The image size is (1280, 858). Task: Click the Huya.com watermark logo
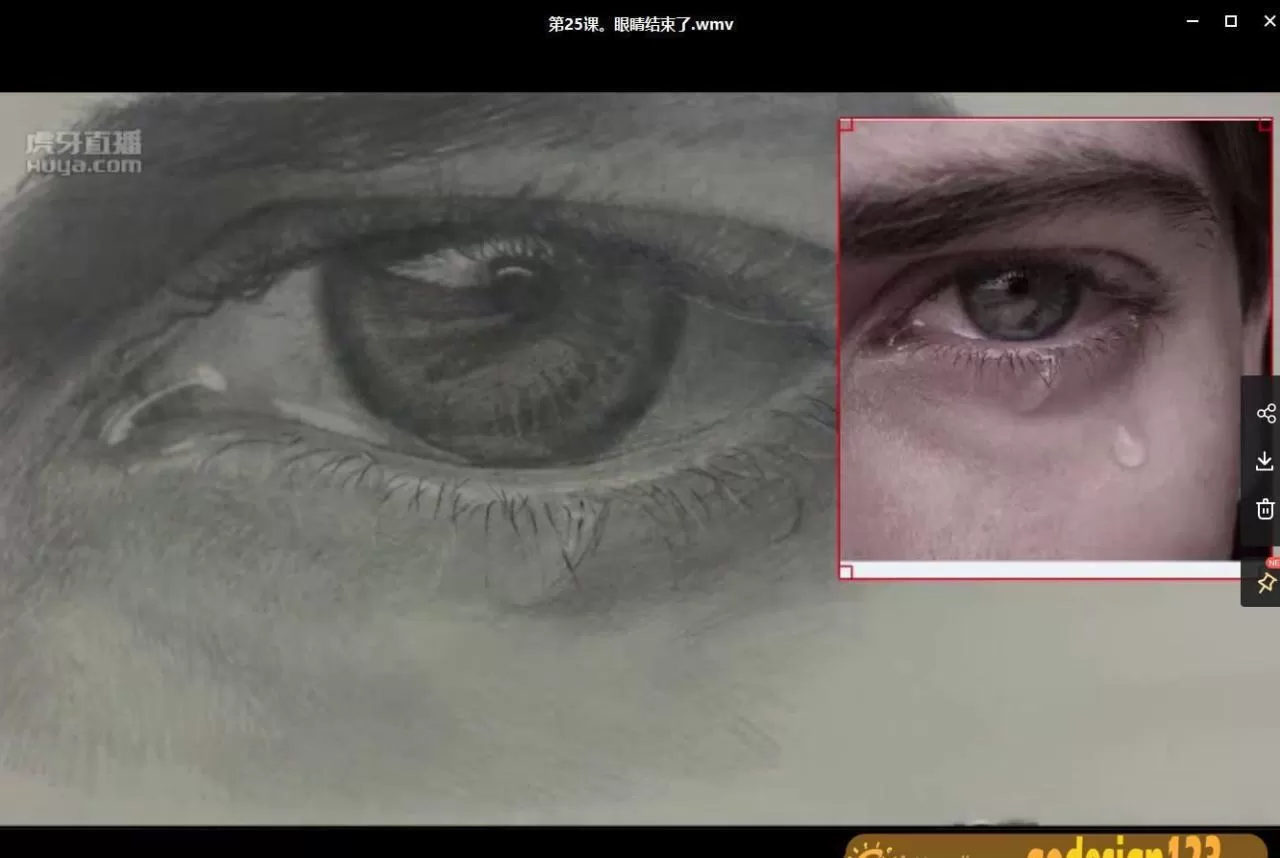click(x=84, y=153)
